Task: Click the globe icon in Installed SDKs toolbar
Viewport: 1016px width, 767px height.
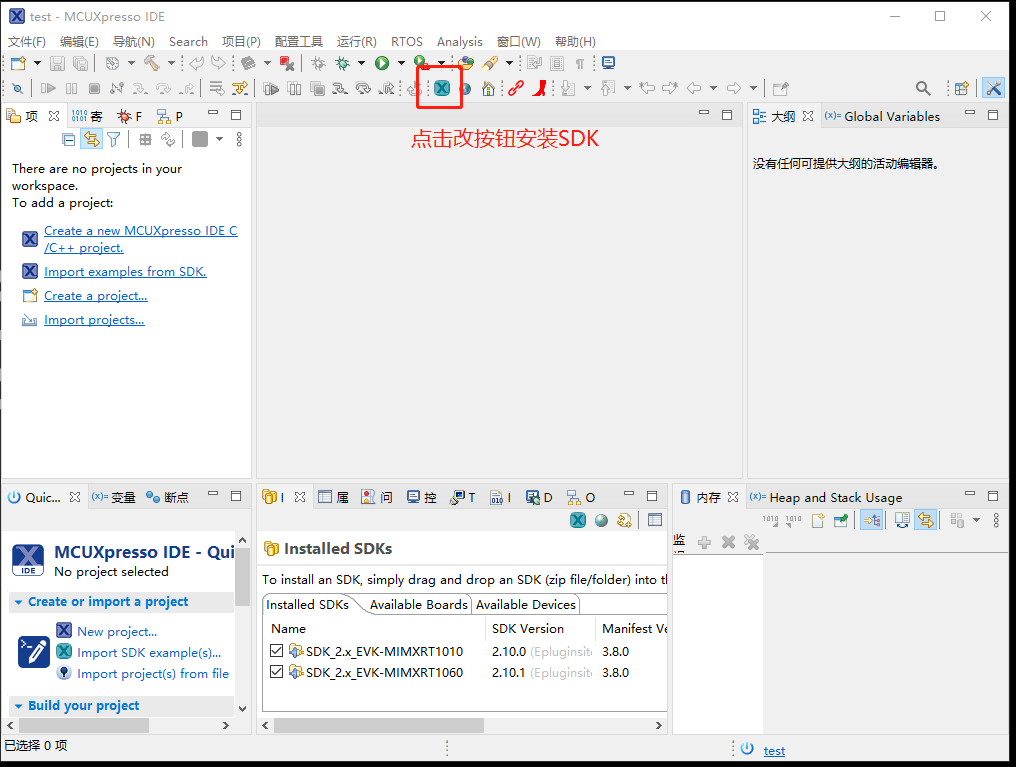Action: click(601, 520)
